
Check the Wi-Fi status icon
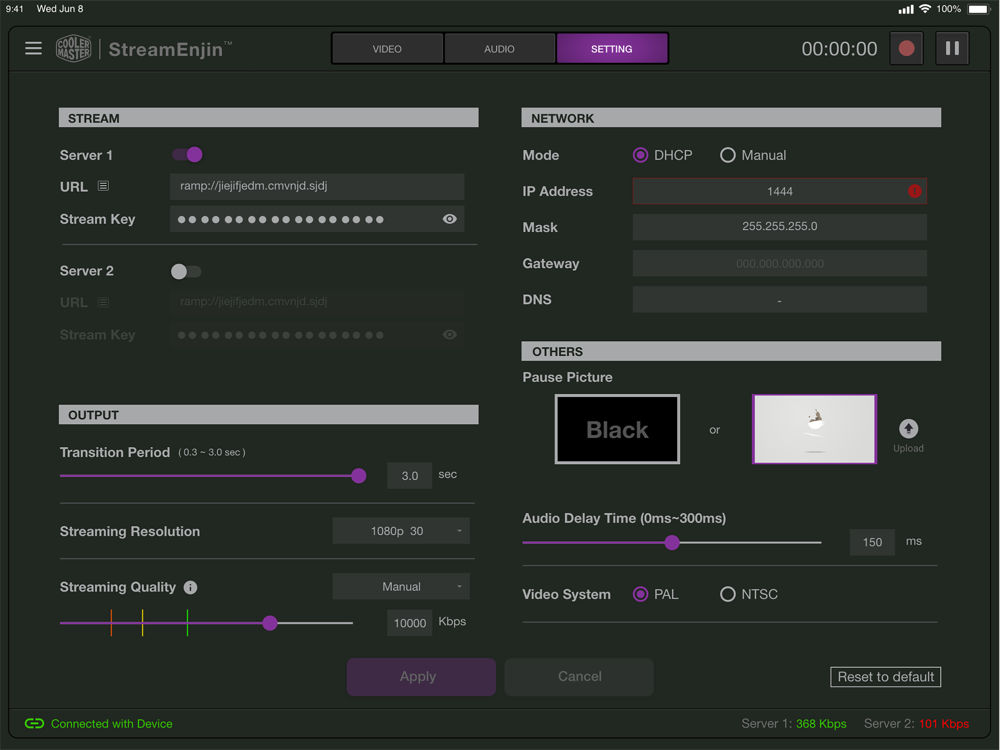click(925, 8)
